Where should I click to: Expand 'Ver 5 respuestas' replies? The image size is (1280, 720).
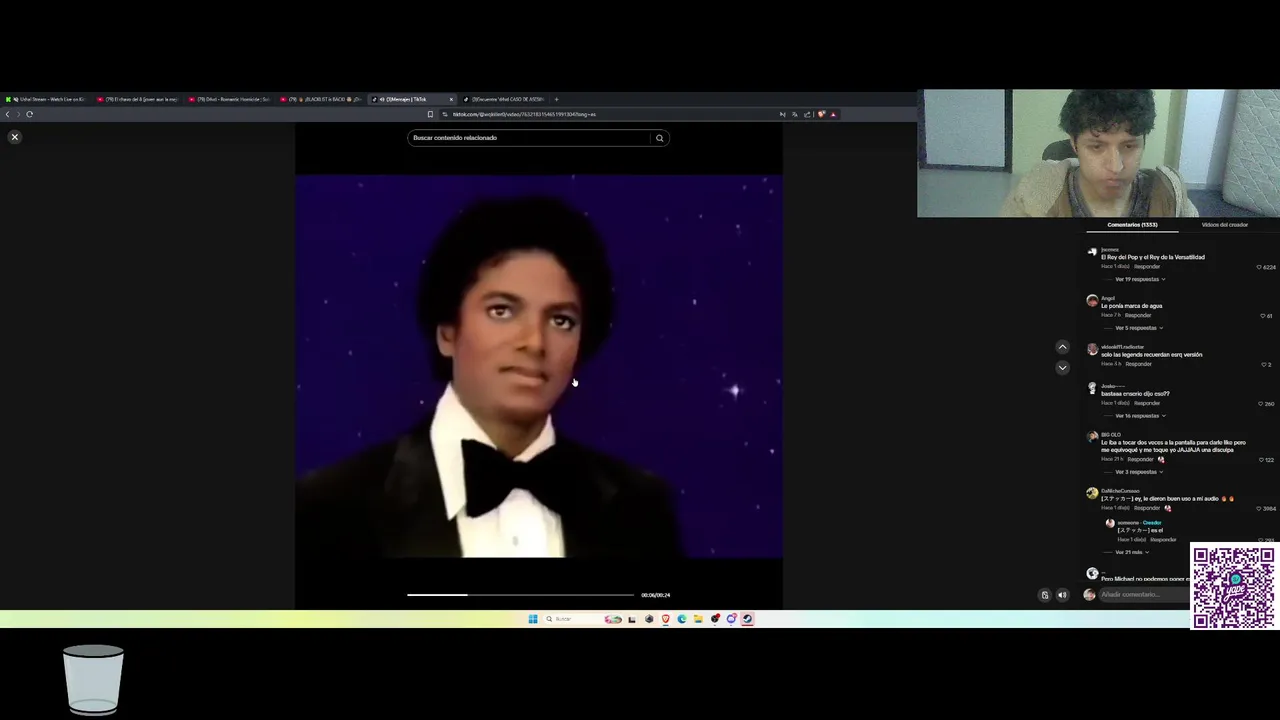pos(1138,328)
